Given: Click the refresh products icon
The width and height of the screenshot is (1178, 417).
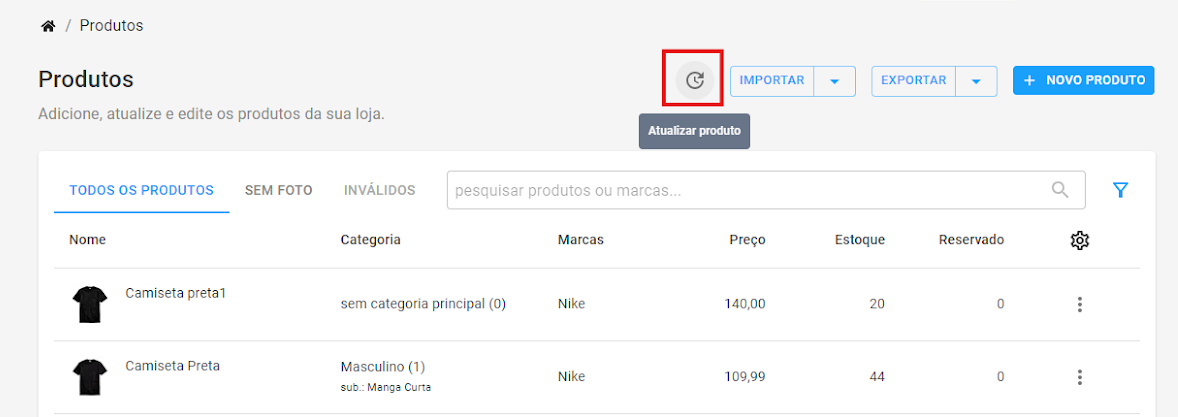Looking at the screenshot, I should [x=695, y=80].
